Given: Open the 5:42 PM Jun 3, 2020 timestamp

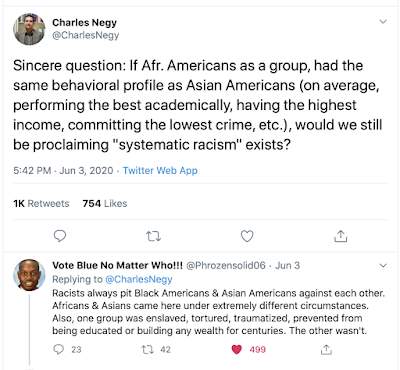Looking at the screenshot, I should tap(63, 170).
